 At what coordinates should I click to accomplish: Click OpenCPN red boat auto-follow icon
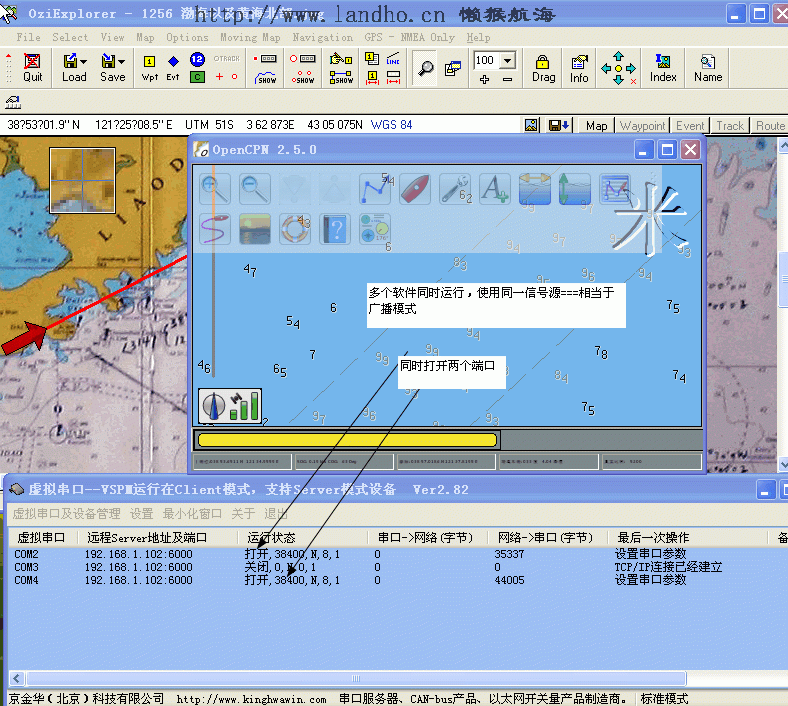[x=415, y=189]
